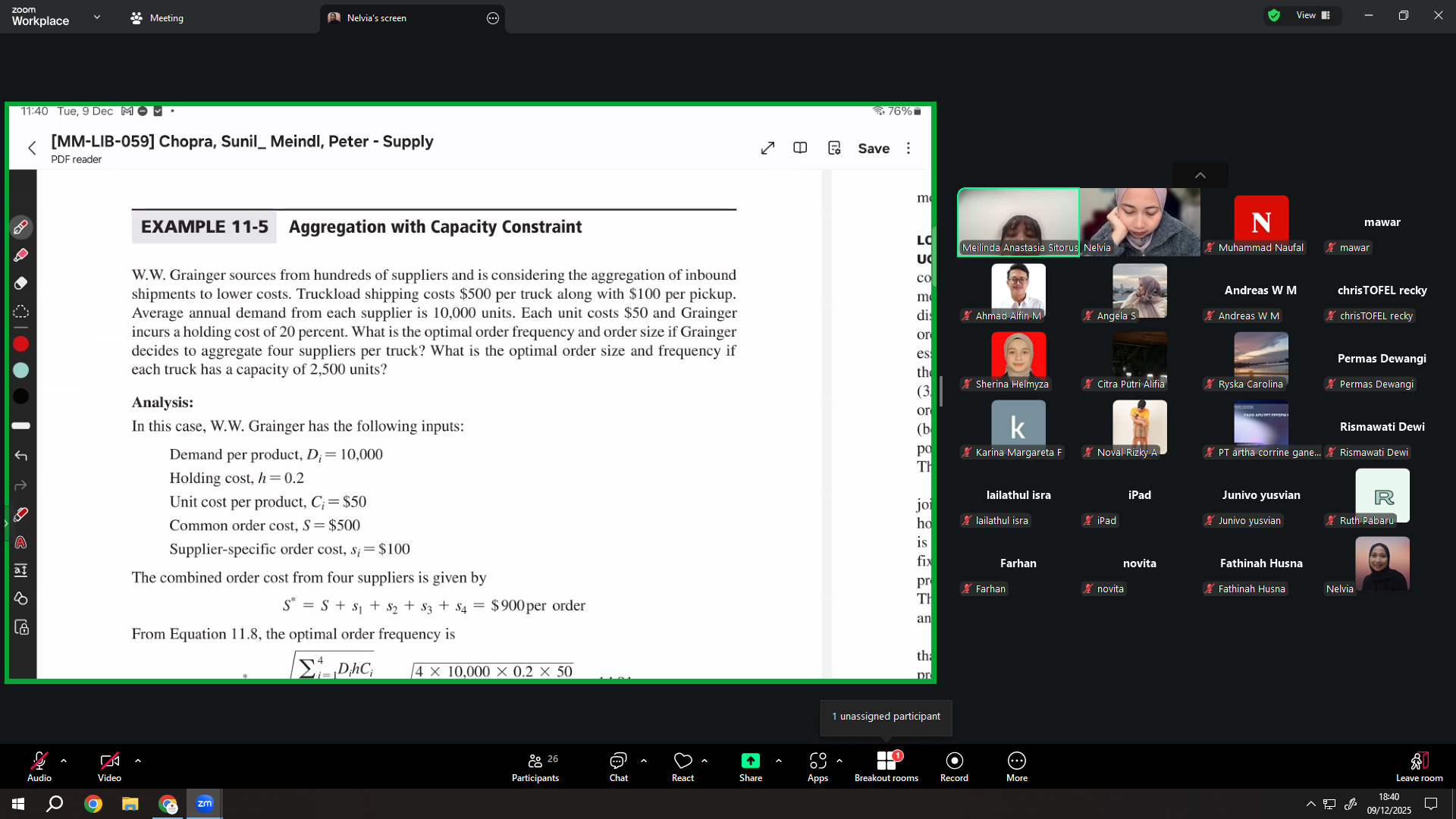Select Karina Margareta F participant tile
Viewport: 1456px width, 819px height.
coord(1018,428)
